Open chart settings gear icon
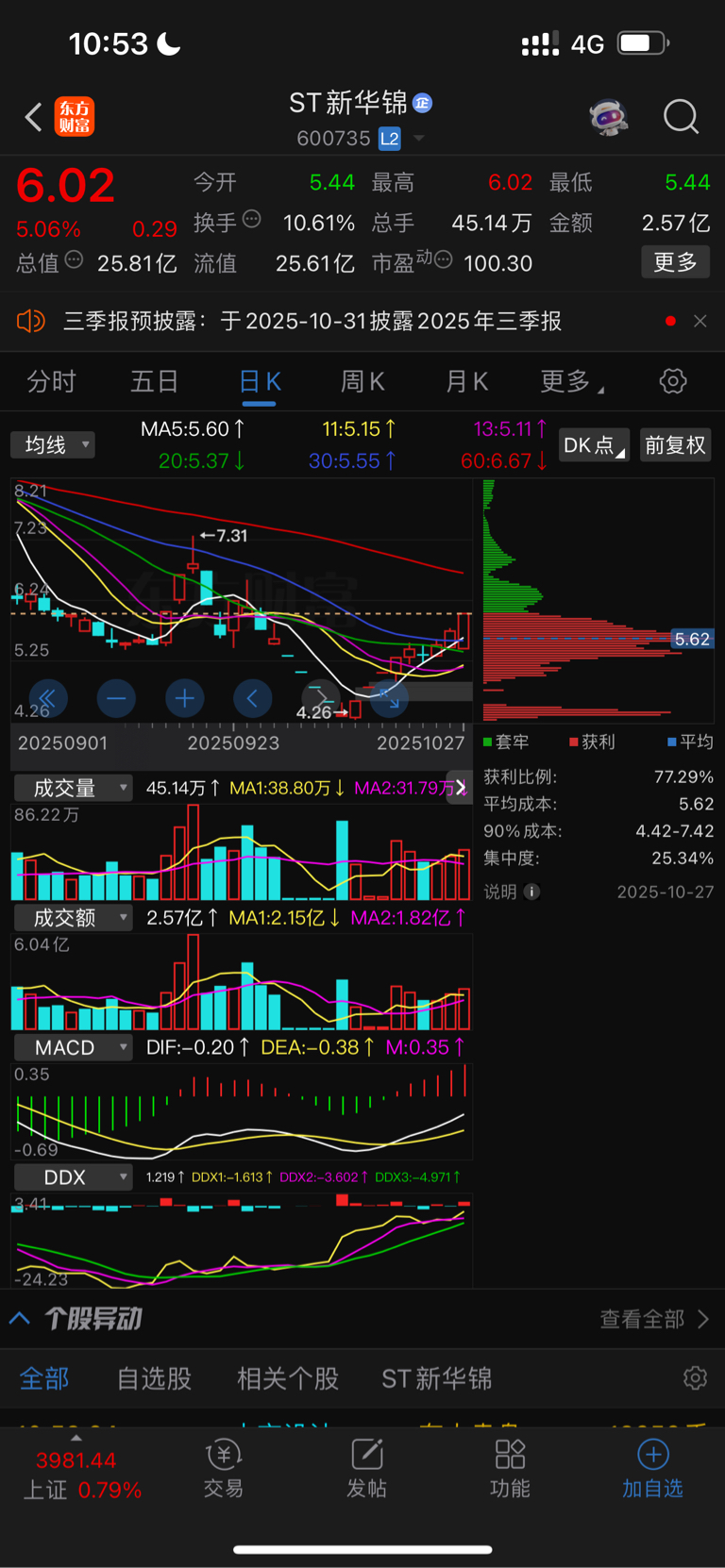Image resolution: width=725 pixels, height=1568 pixels. point(673,381)
